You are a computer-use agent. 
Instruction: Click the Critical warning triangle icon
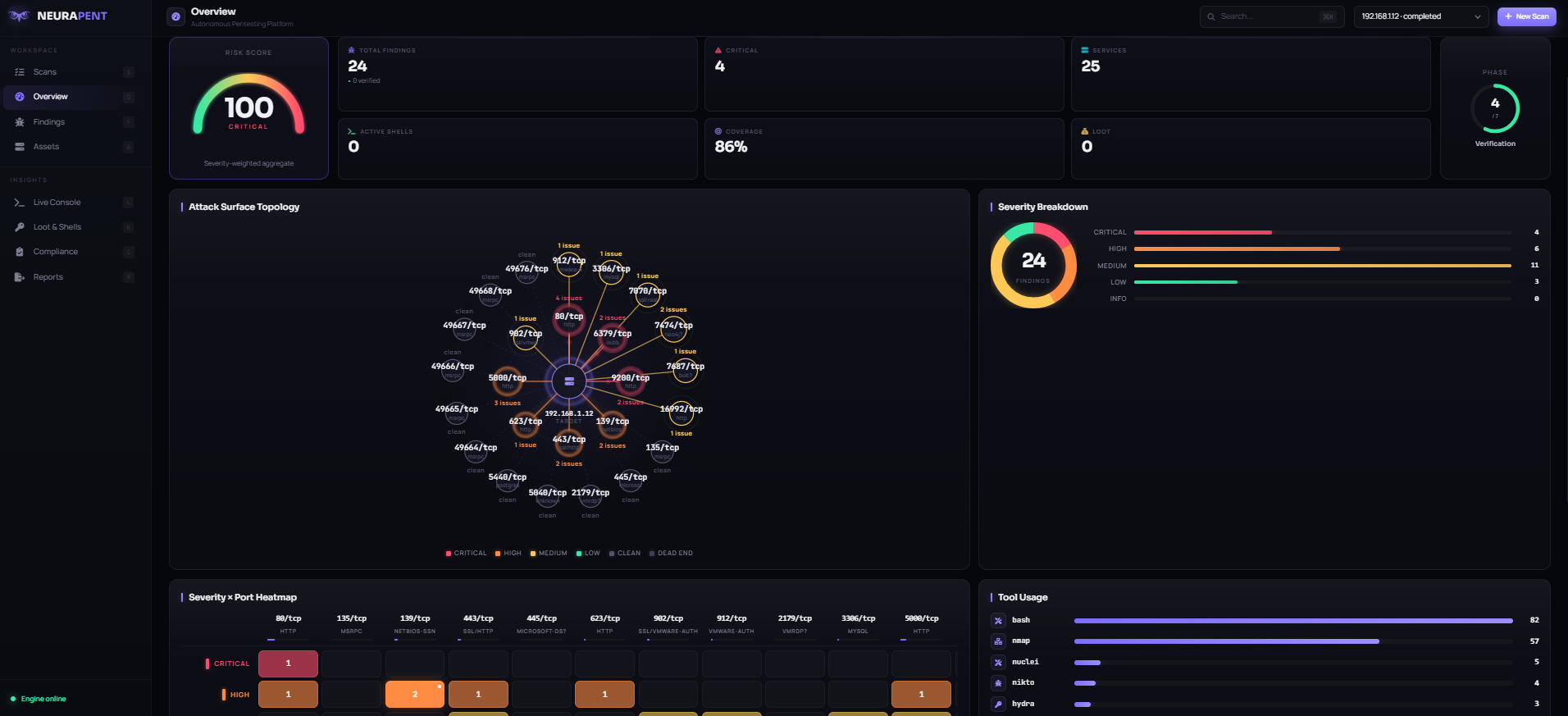click(x=718, y=50)
